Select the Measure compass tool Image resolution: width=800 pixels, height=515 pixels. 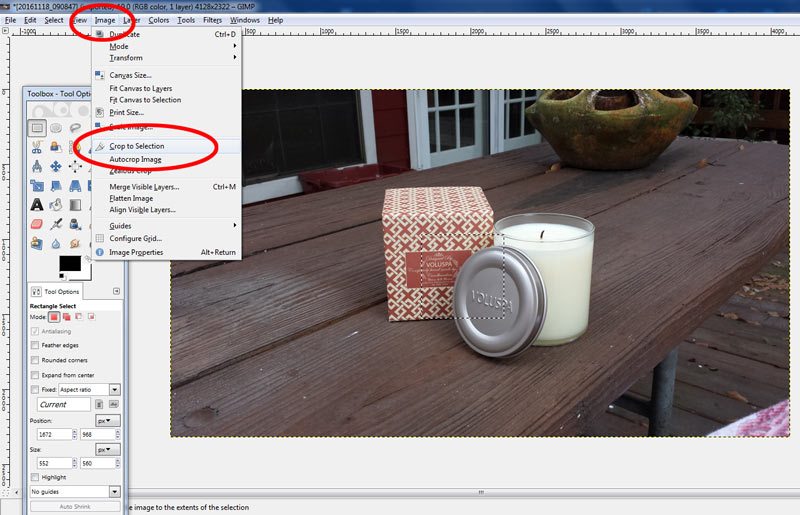pyautogui.click(x=37, y=166)
